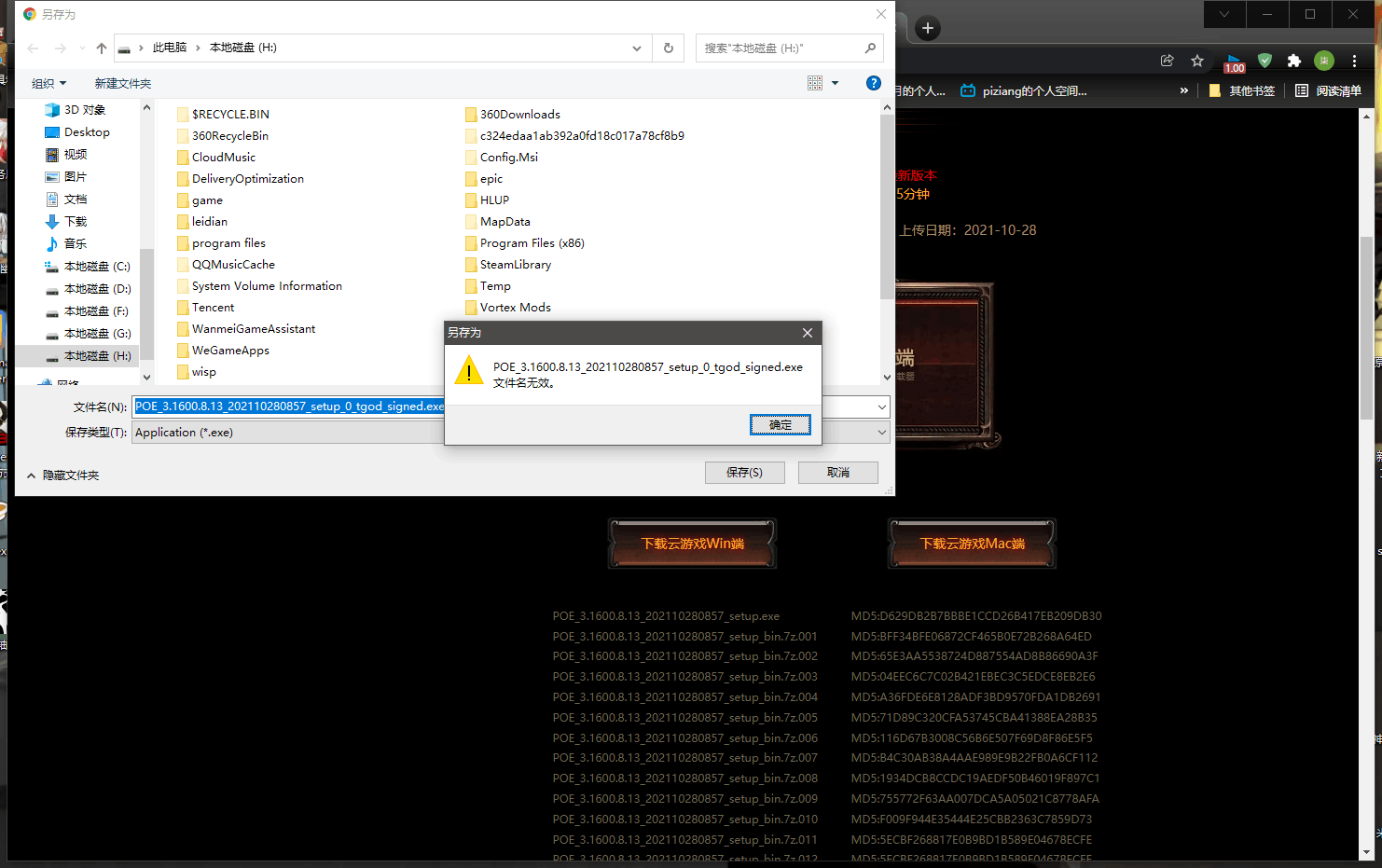This screenshot has height=868, width=1382.
Task: Select the Vortex Mods folder
Action: [508, 308]
